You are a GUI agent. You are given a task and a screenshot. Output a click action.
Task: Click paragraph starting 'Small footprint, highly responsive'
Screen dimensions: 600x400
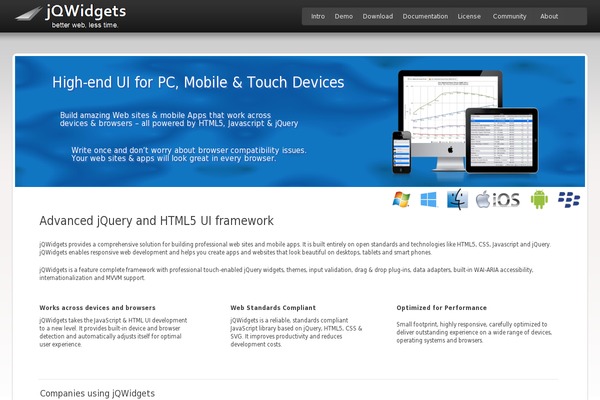point(474,332)
